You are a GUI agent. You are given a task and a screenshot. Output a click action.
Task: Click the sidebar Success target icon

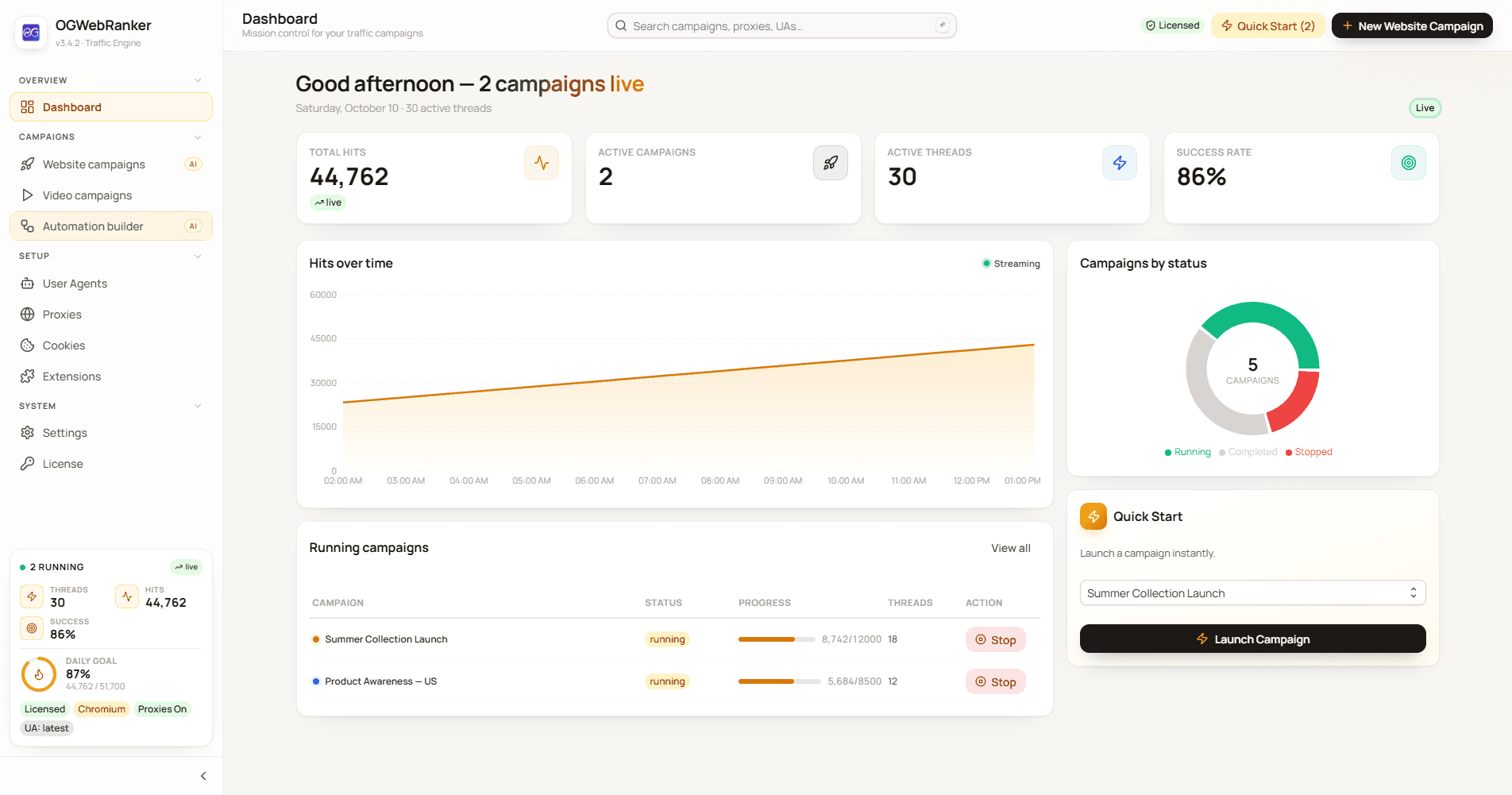click(32, 628)
